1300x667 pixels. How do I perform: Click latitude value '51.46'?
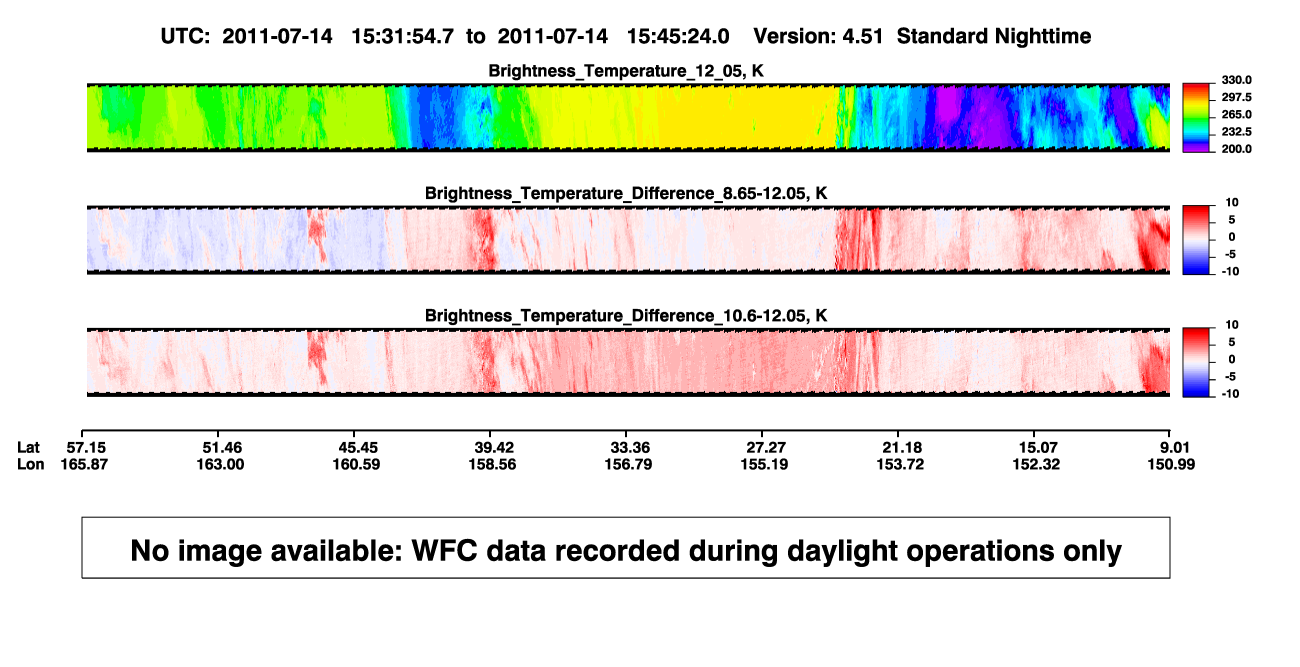[x=223, y=447]
